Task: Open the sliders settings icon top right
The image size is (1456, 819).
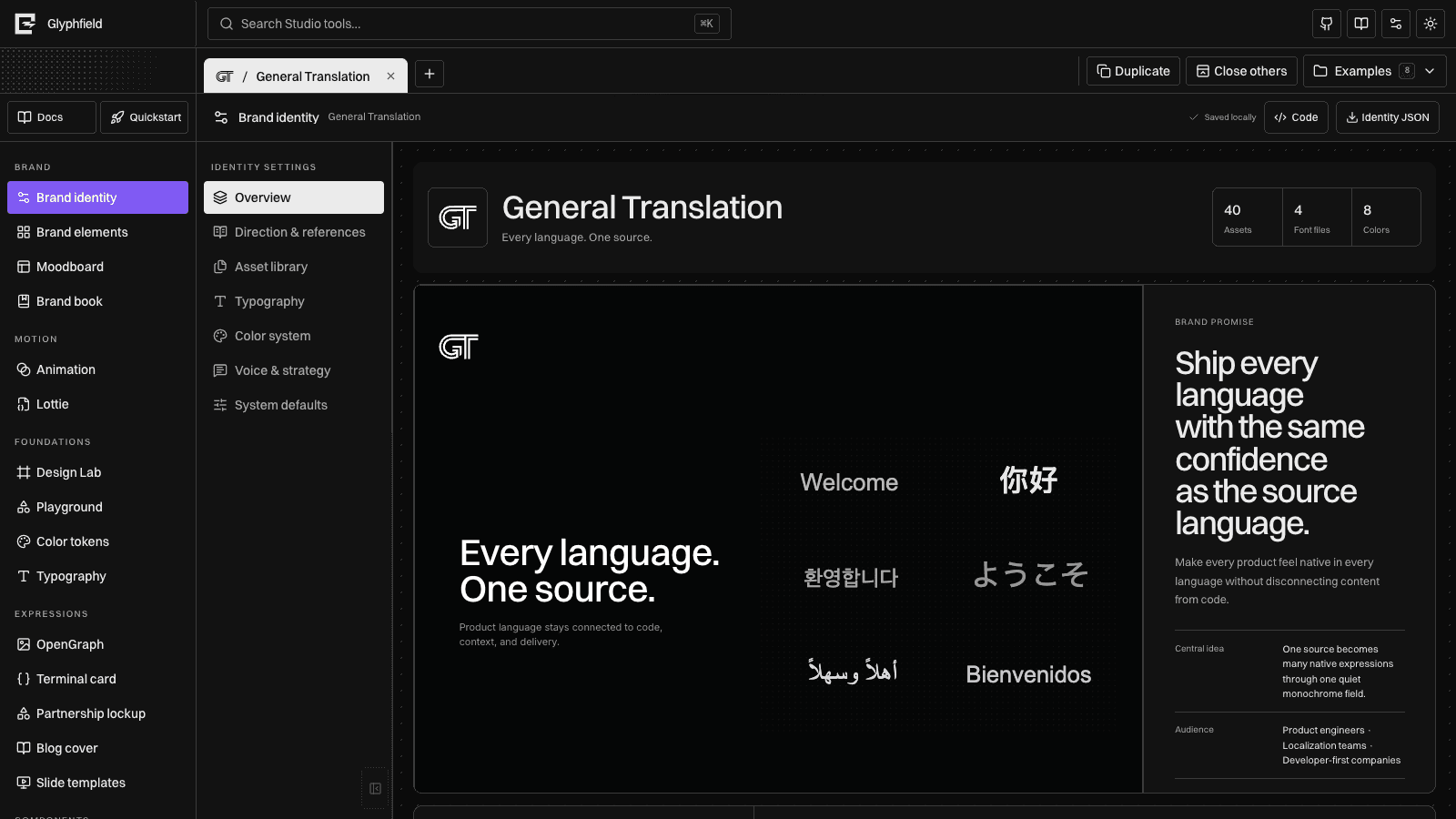Action: (x=1396, y=24)
